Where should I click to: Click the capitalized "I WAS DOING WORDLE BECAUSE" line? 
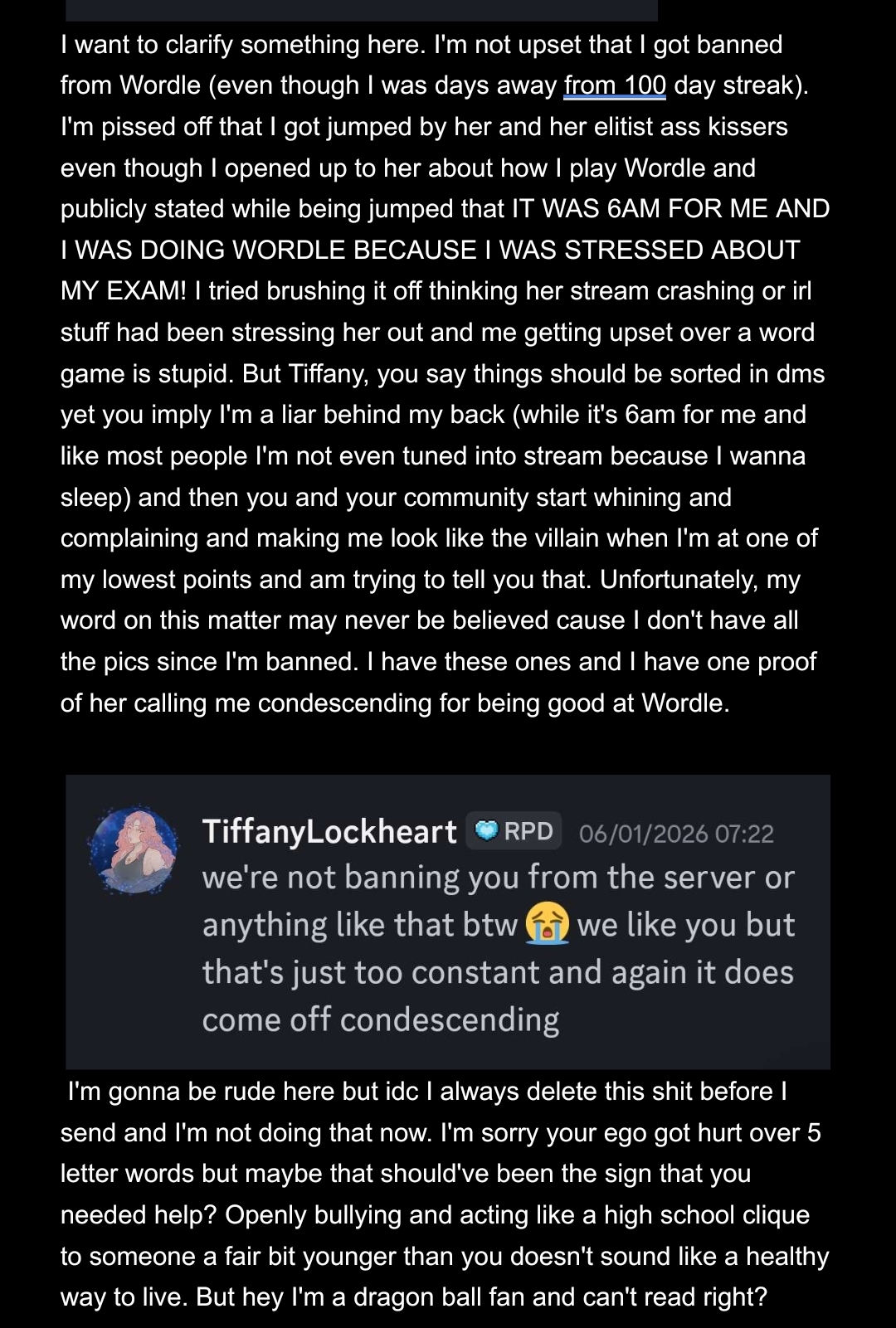430,250
